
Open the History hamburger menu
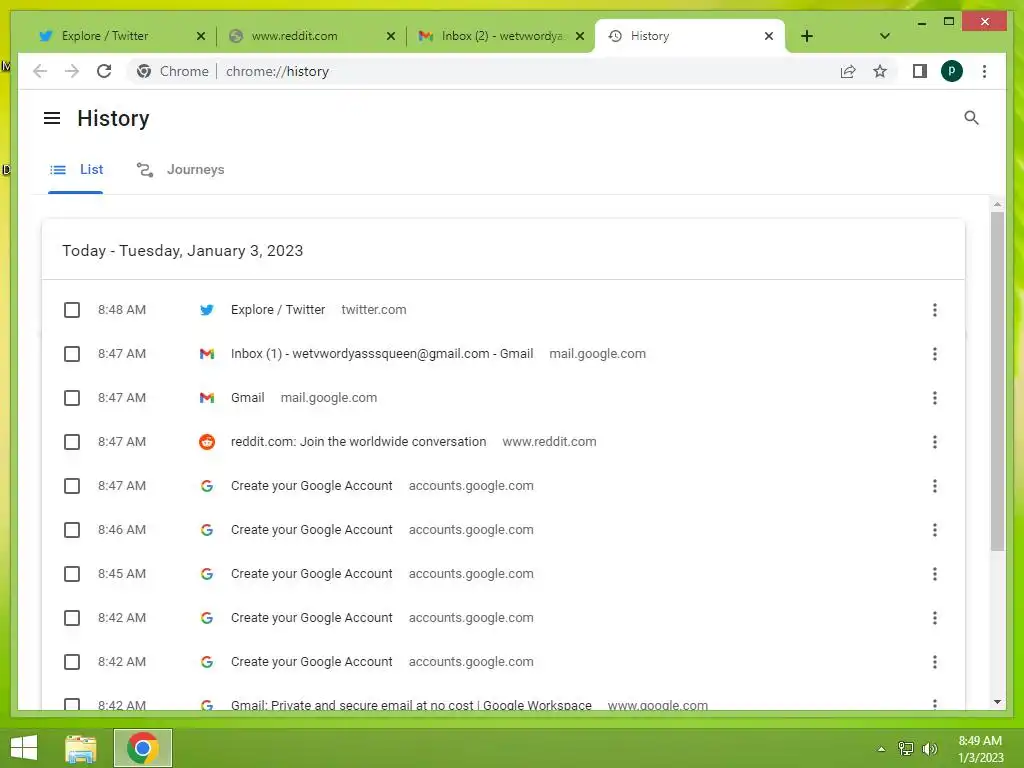tap(52, 118)
